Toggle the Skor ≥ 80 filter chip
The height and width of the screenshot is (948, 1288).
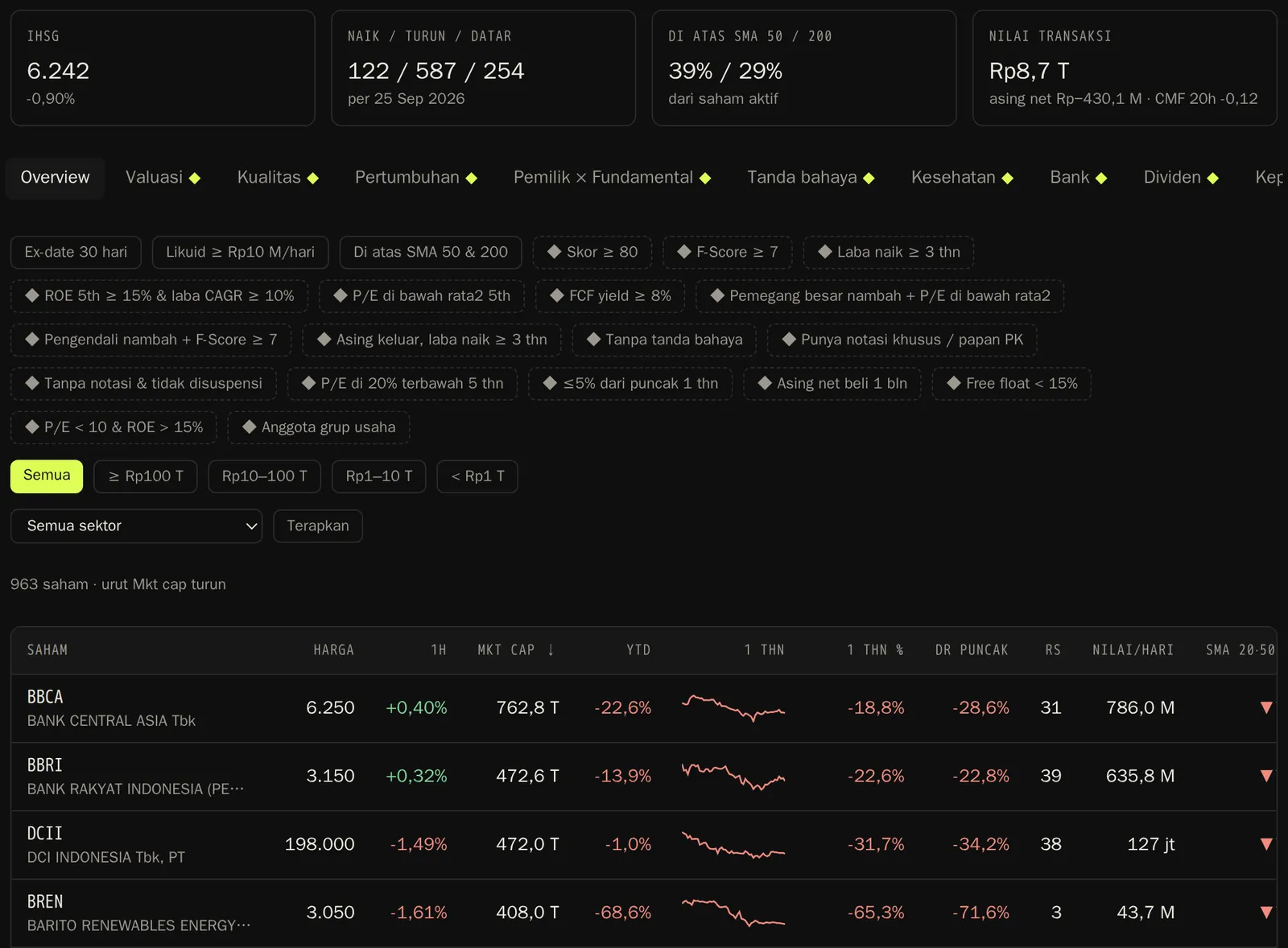[x=592, y=252]
